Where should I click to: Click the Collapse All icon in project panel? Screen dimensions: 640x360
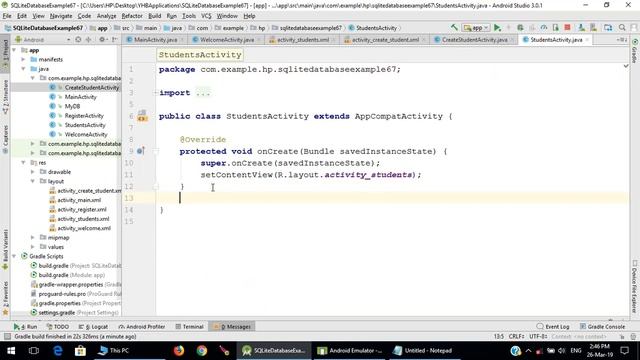click(x=88, y=40)
